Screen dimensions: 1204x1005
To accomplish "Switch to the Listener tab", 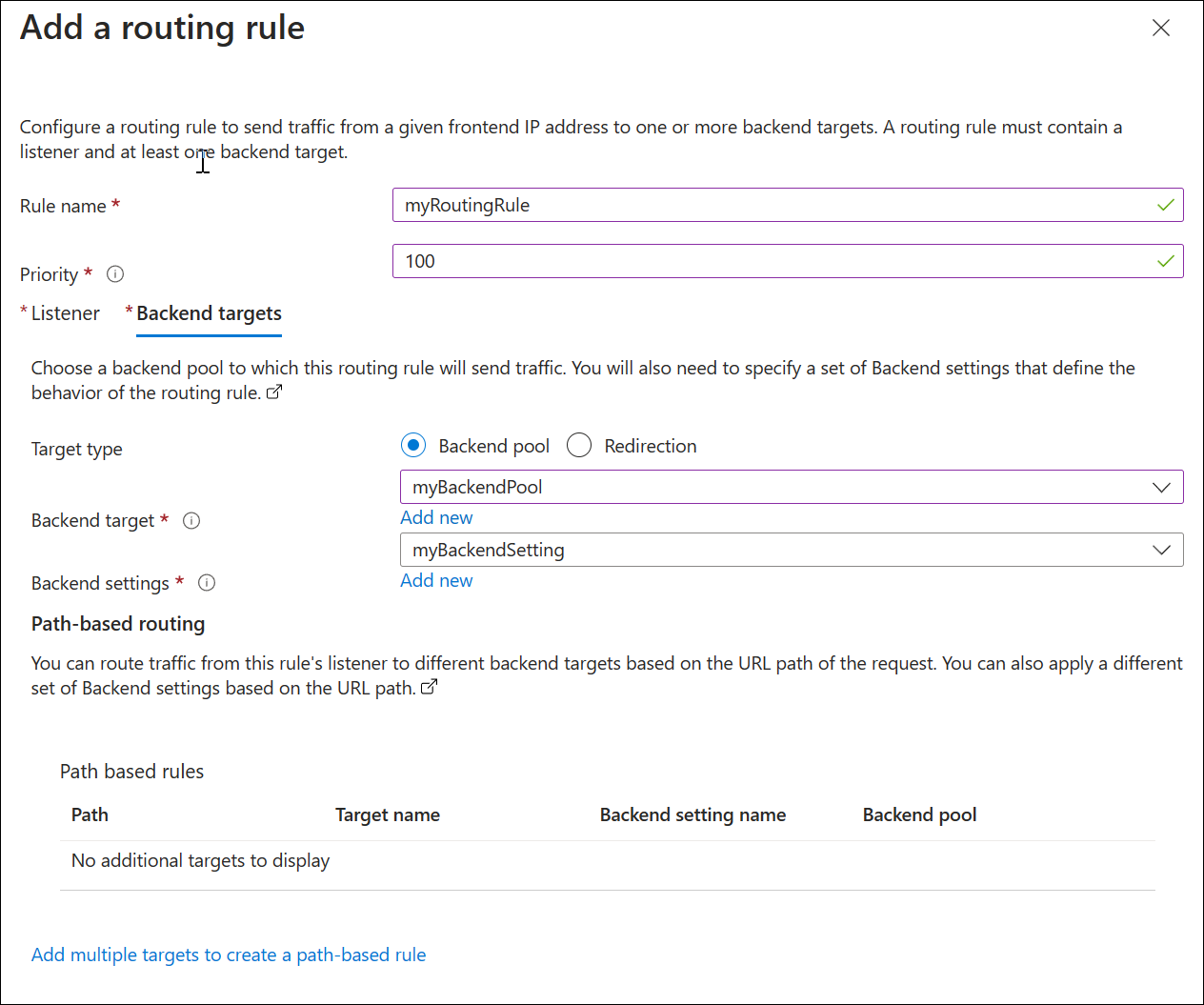I will 67,312.
